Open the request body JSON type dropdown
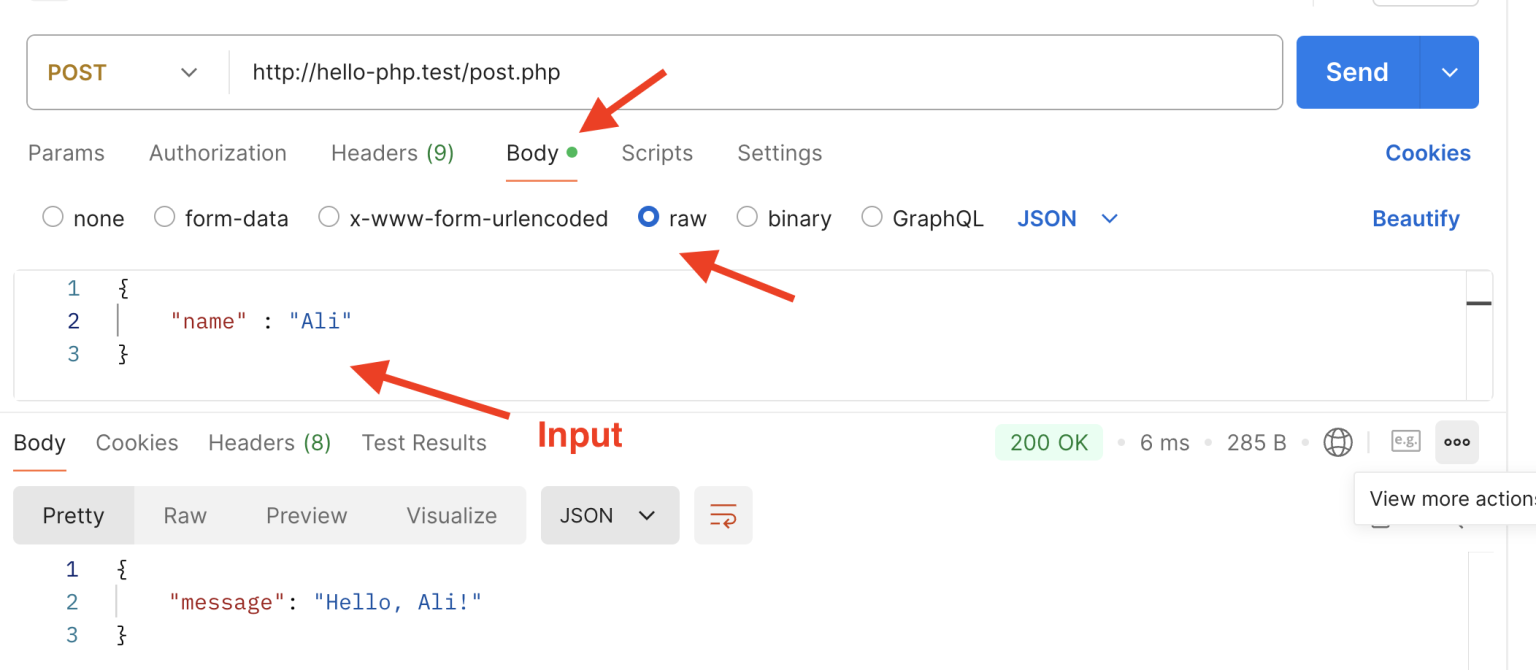Viewport: 1536px width, 670px height. click(x=1067, y=218)
